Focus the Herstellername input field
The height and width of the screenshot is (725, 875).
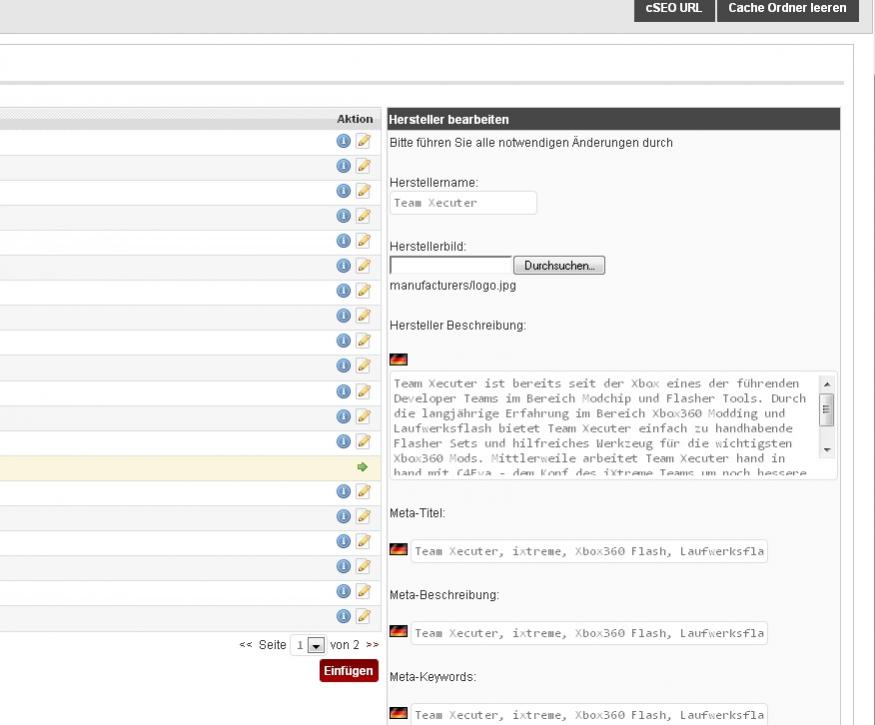[x=463, y=203]
